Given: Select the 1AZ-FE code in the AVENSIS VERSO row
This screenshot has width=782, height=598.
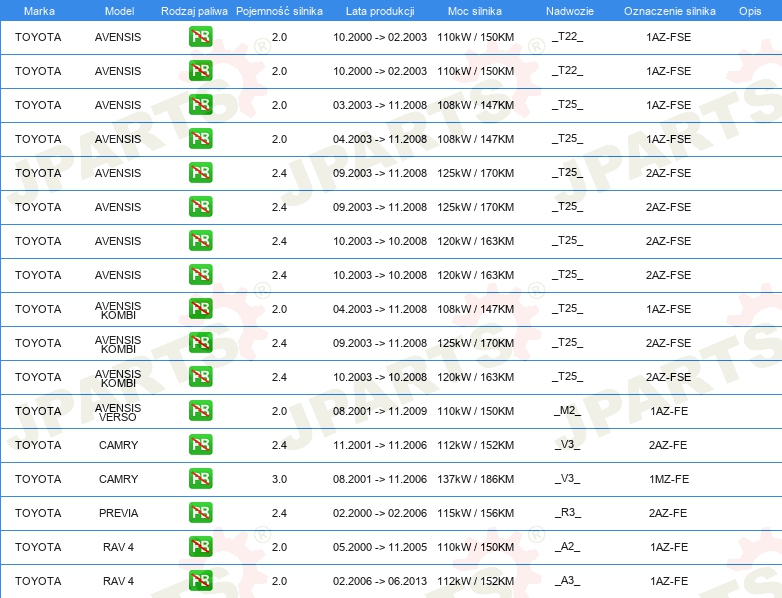Looking at the screenshot, I should click(669, 411).
